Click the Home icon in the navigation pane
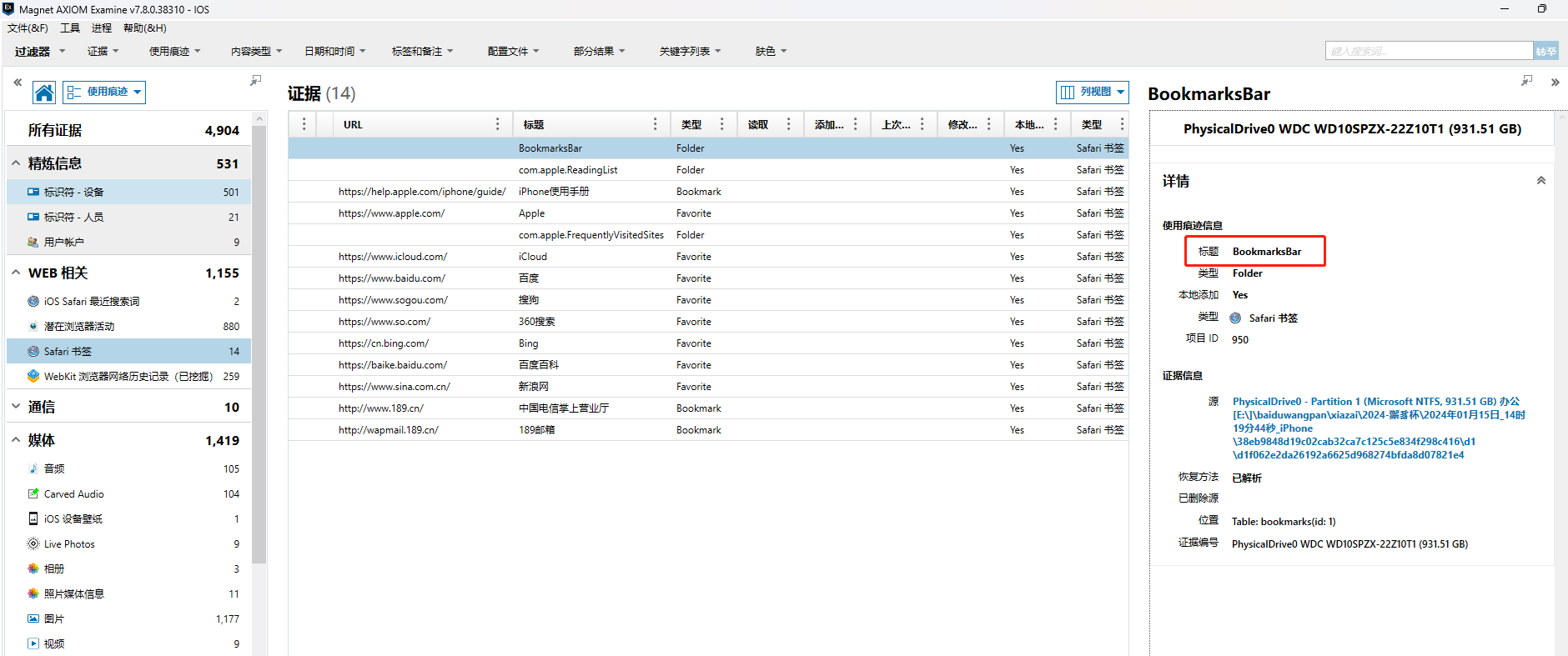This screenshot has height=656, width=1568. [44, 92]
